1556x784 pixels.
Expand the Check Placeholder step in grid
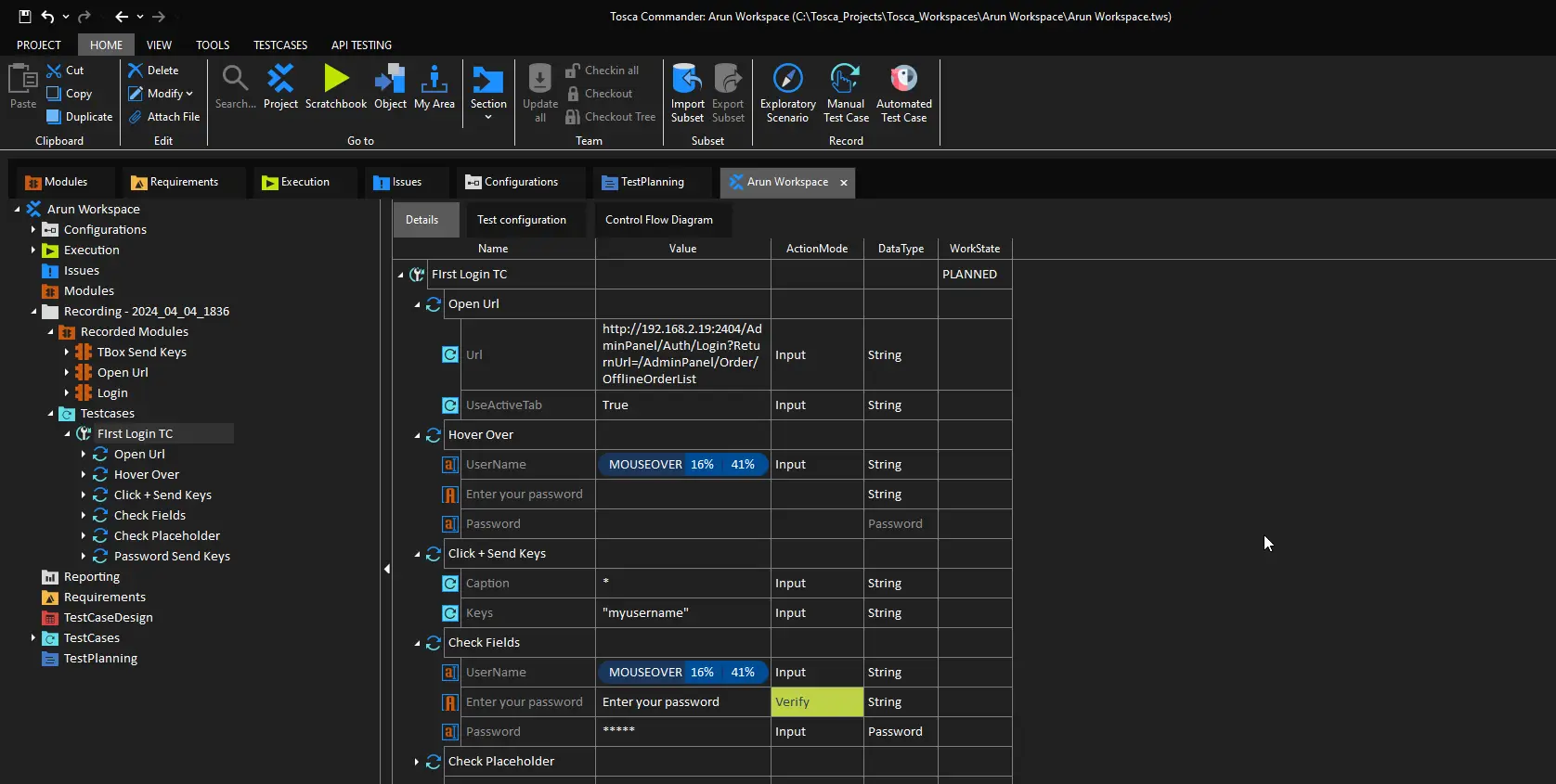(417, 762)
